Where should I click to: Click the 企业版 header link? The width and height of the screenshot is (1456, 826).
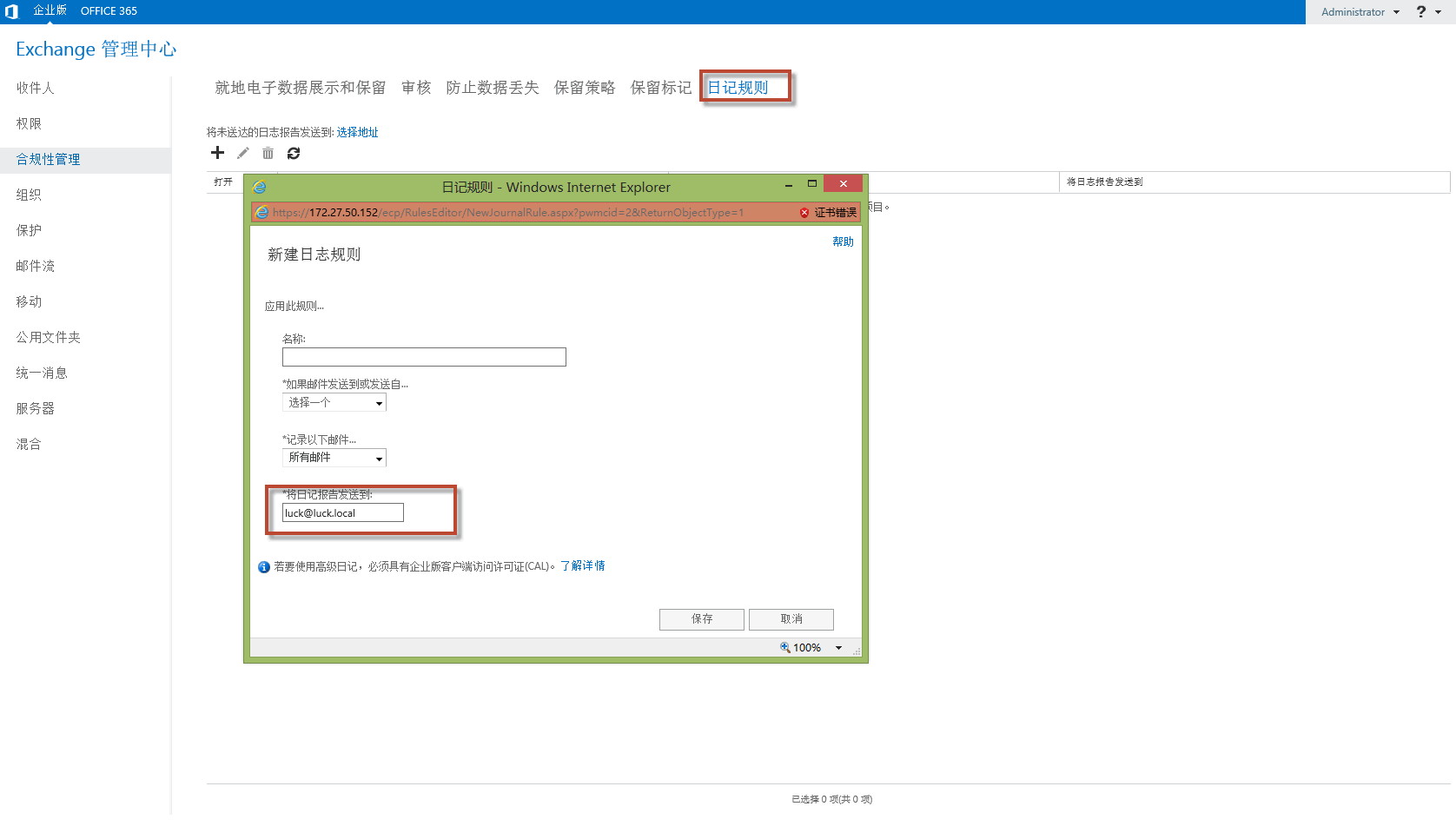point(50,10)
